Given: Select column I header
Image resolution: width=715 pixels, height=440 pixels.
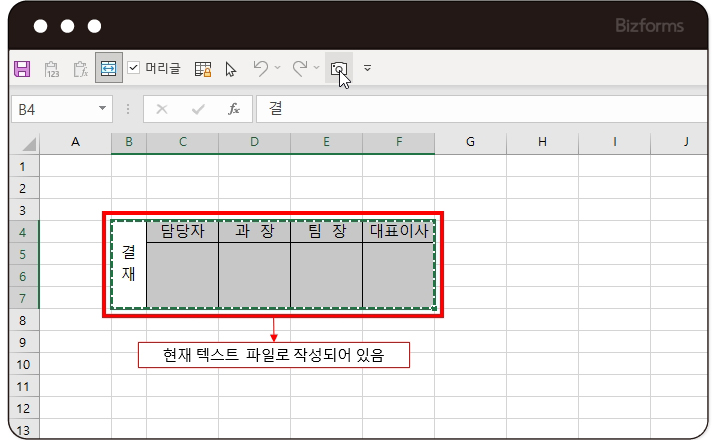Looking at the screenshot, I should pyautogui.click(x=615, y=142).
